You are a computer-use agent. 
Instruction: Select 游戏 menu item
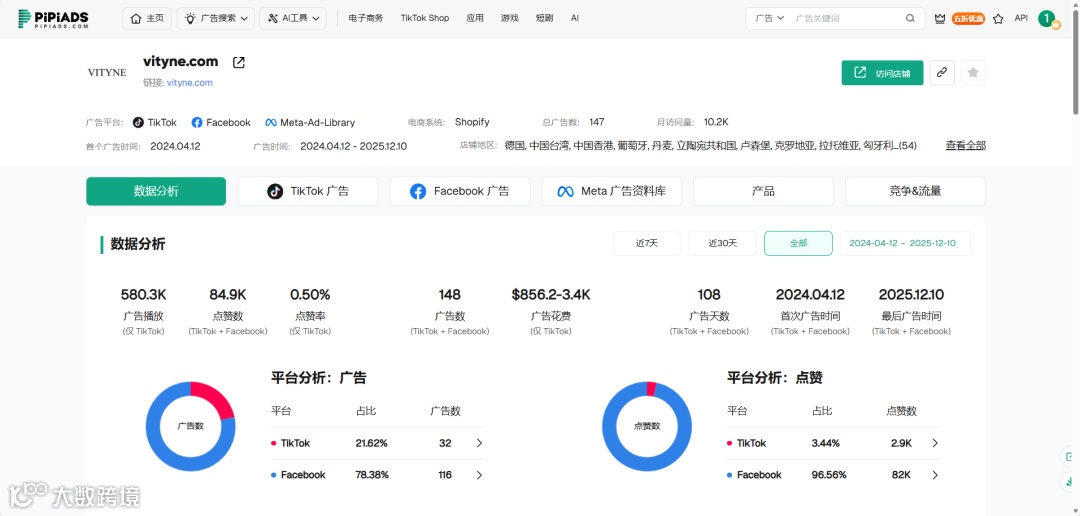tap(510, 19)
